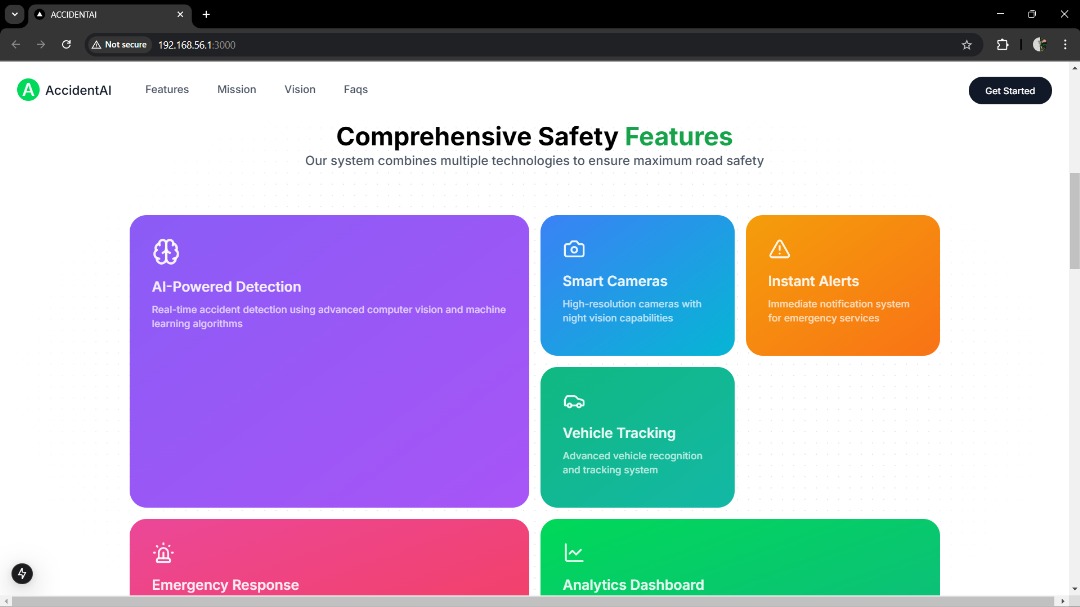Click the Real-time accident detection description text
This screenshot has height=607, width=1080.
coord(329,316)
